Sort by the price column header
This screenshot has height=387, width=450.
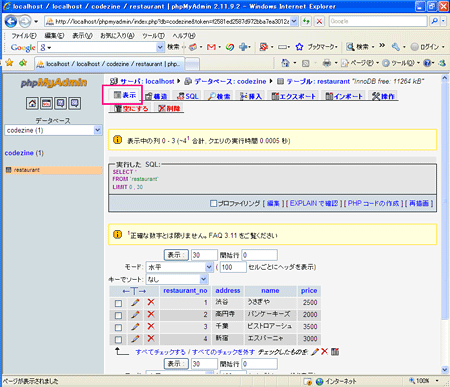pyautogui.click(x=309, y=291)
